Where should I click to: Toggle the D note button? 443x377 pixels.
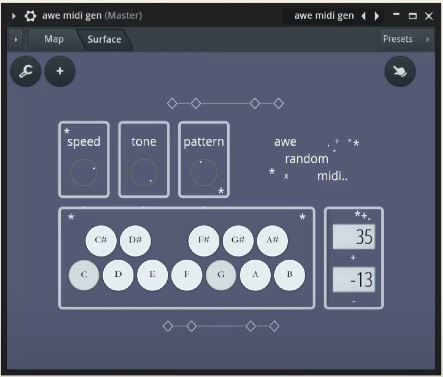pos(118,275)
